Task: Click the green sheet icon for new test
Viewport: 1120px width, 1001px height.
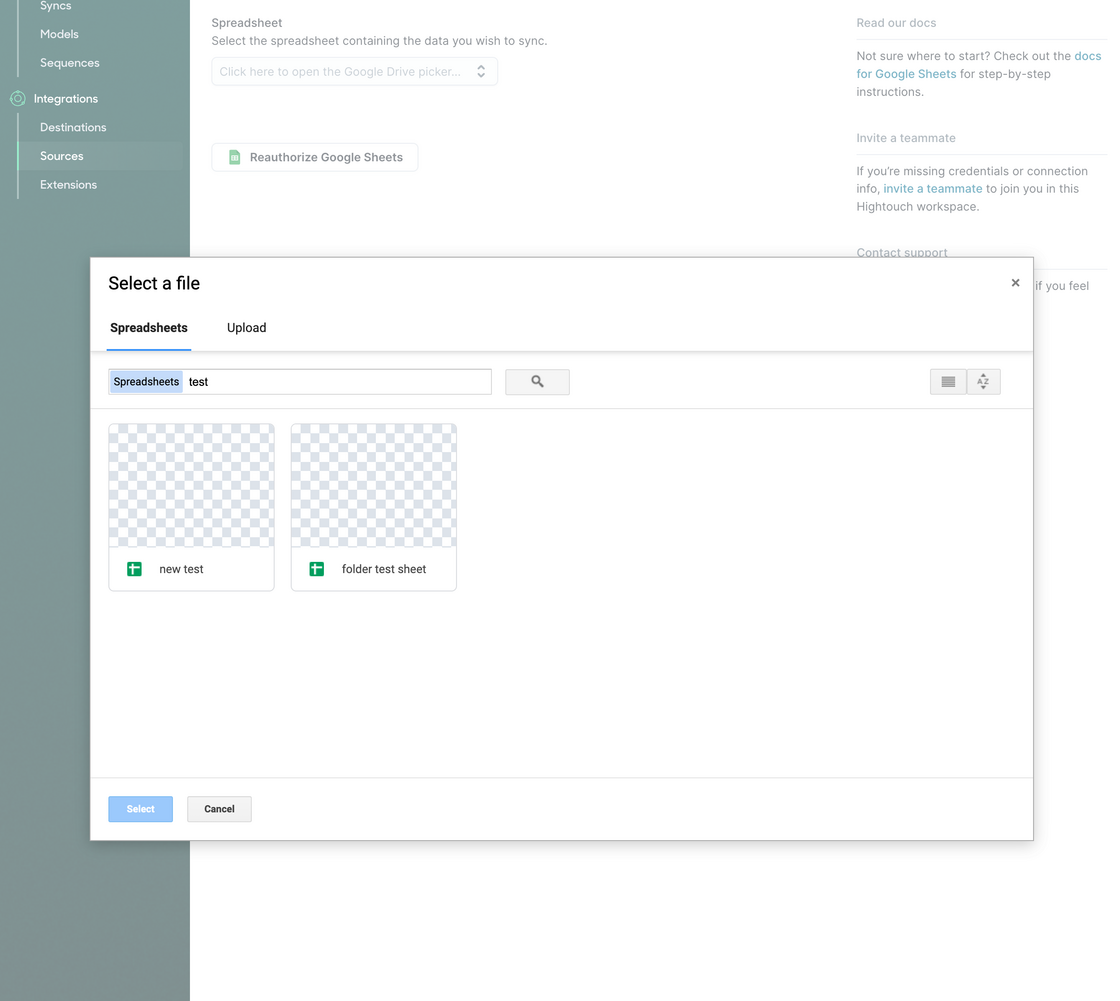Action: (x=134, y=569)
